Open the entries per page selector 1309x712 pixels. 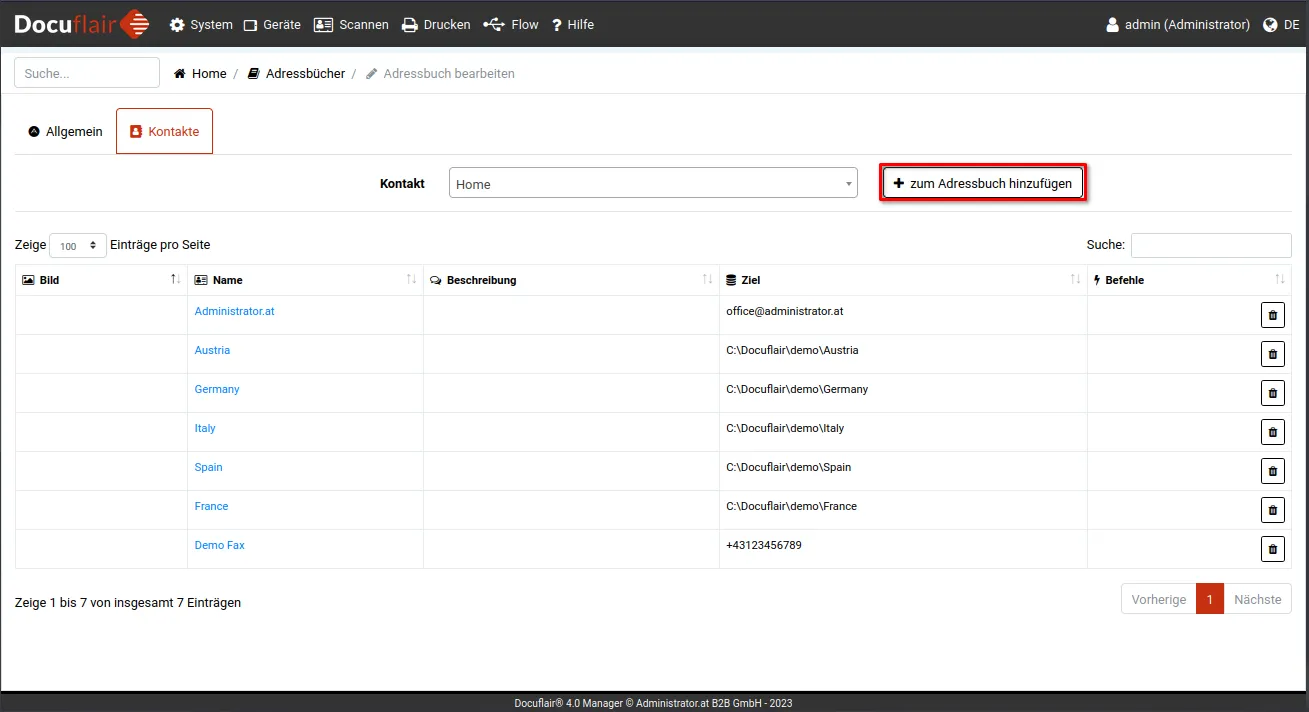tap(78, 246)
